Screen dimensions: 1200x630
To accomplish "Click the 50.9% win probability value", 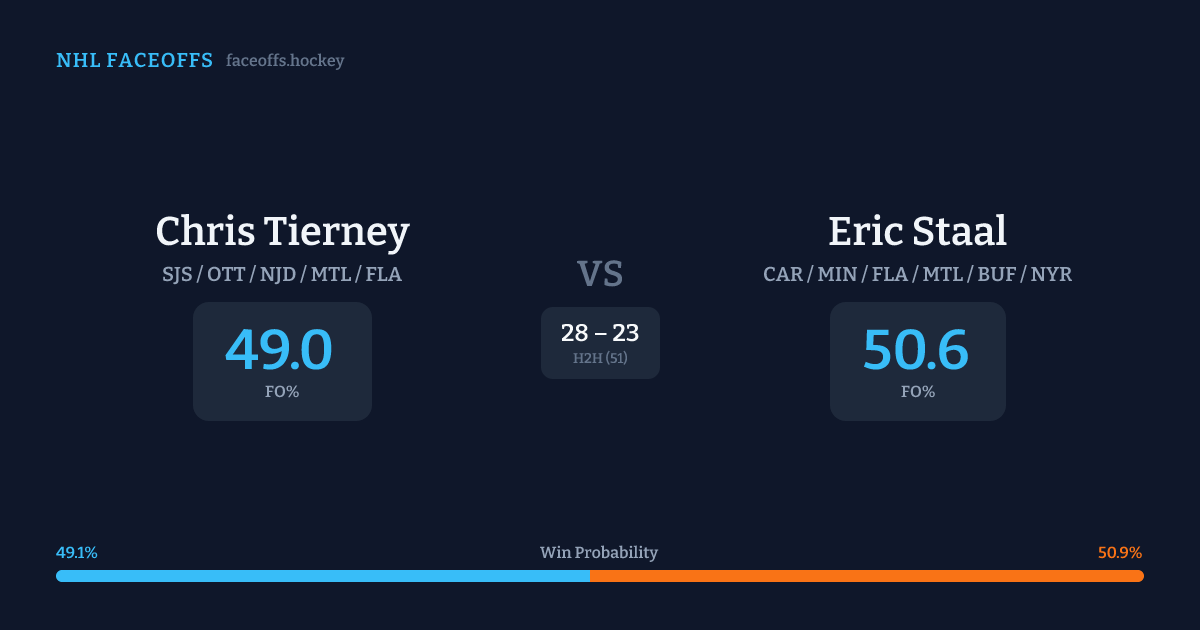I will pyautogui.click(x=1120, y=553).
